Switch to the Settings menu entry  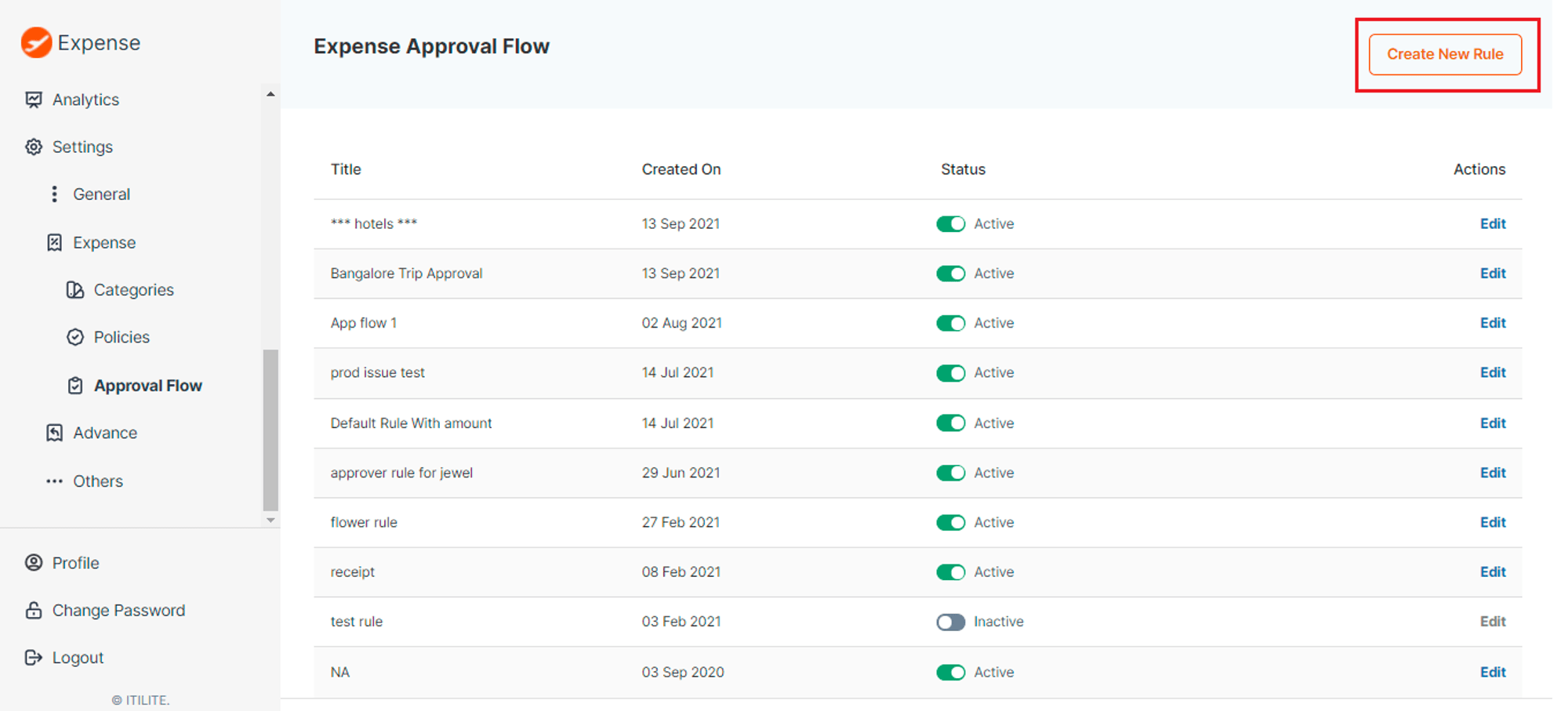tap(82, 147)
